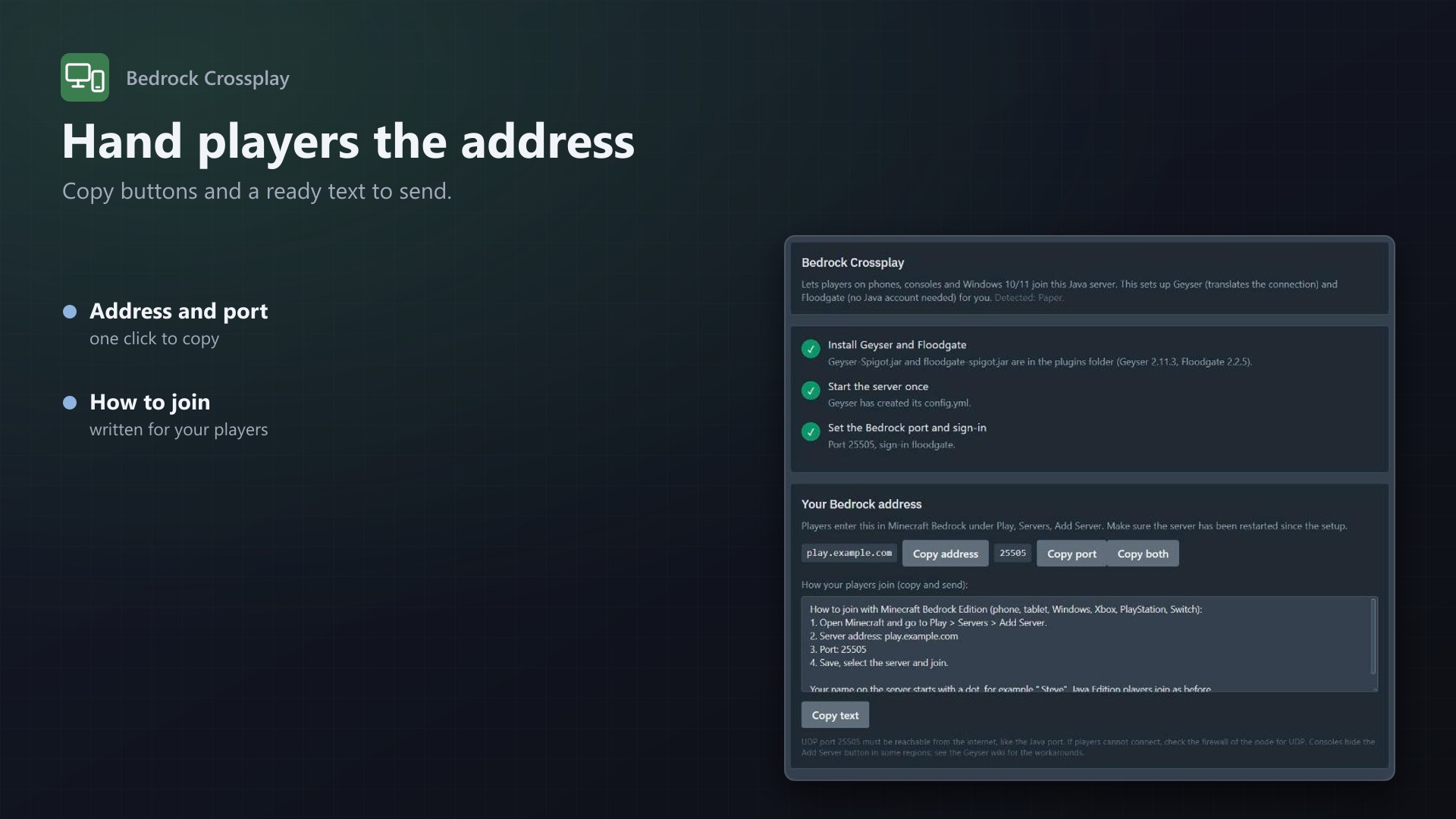This screenshot has height=819, width=1456.
Task: Click the Port 25505, sign-in floodgate text
Action: 892,445
